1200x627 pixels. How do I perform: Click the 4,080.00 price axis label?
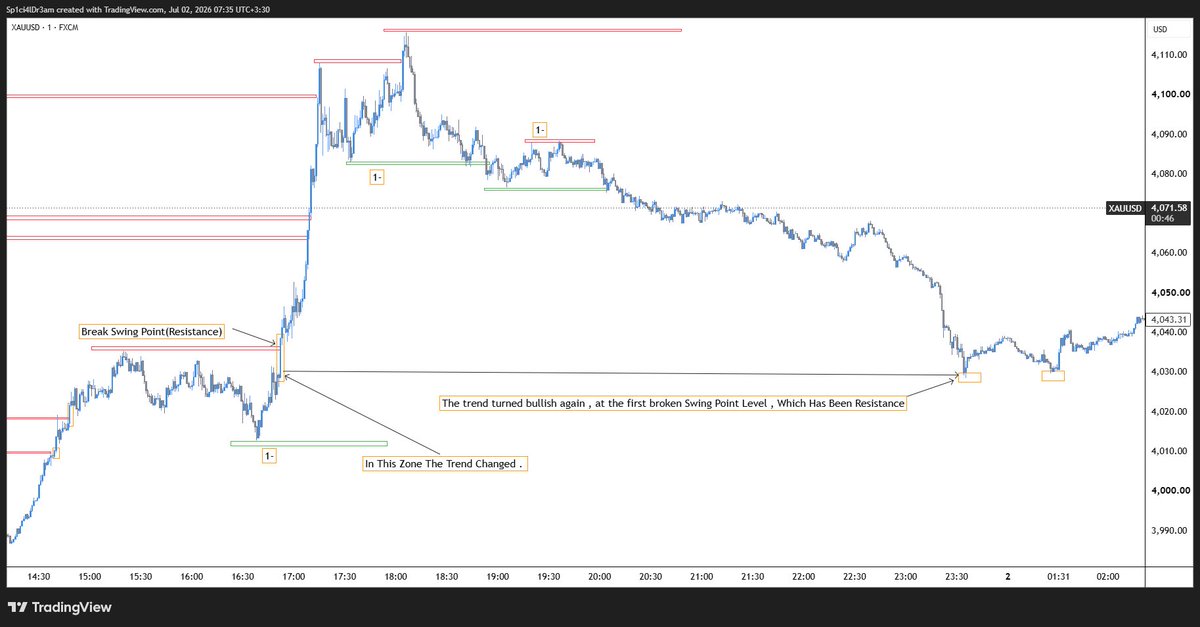[1169, 174]
